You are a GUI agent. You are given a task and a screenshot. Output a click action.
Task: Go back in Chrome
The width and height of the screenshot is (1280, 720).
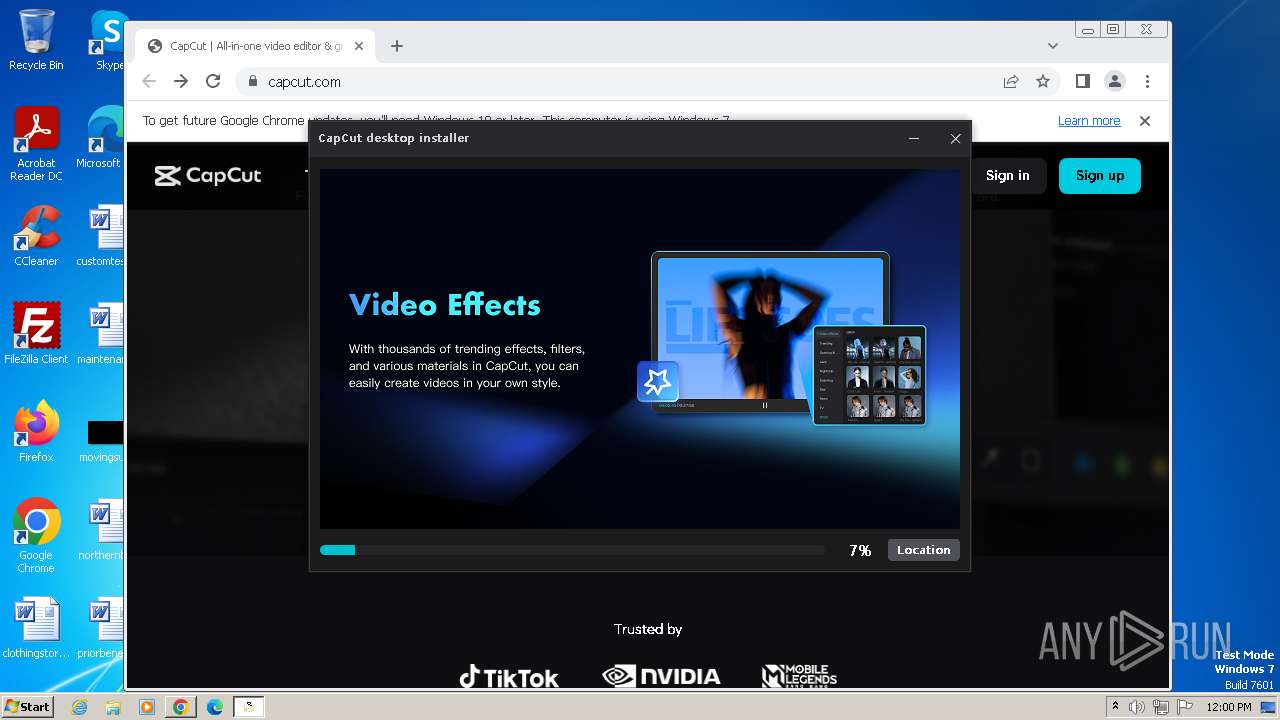point(149,82)
